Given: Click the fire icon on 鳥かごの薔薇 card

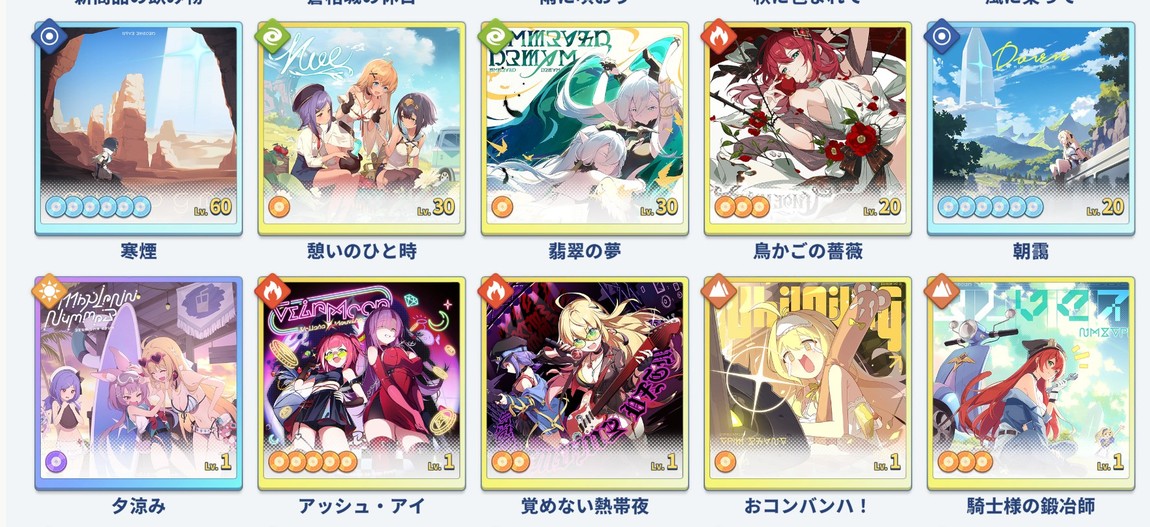Looking at the screenshot, I should pyautogui.click(x=718, y=37).
